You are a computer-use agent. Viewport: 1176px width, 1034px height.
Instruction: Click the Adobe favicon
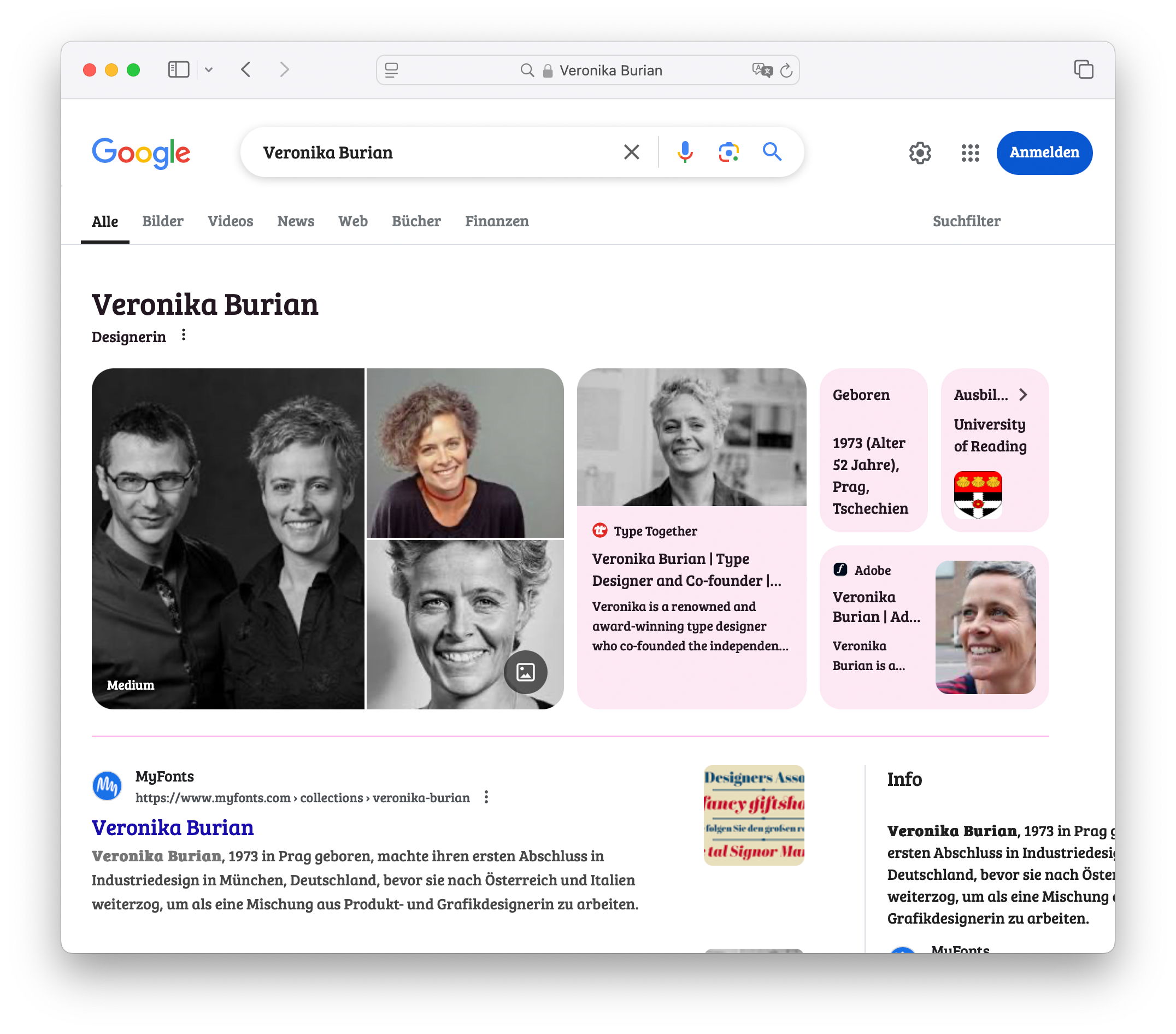point(840,569)
